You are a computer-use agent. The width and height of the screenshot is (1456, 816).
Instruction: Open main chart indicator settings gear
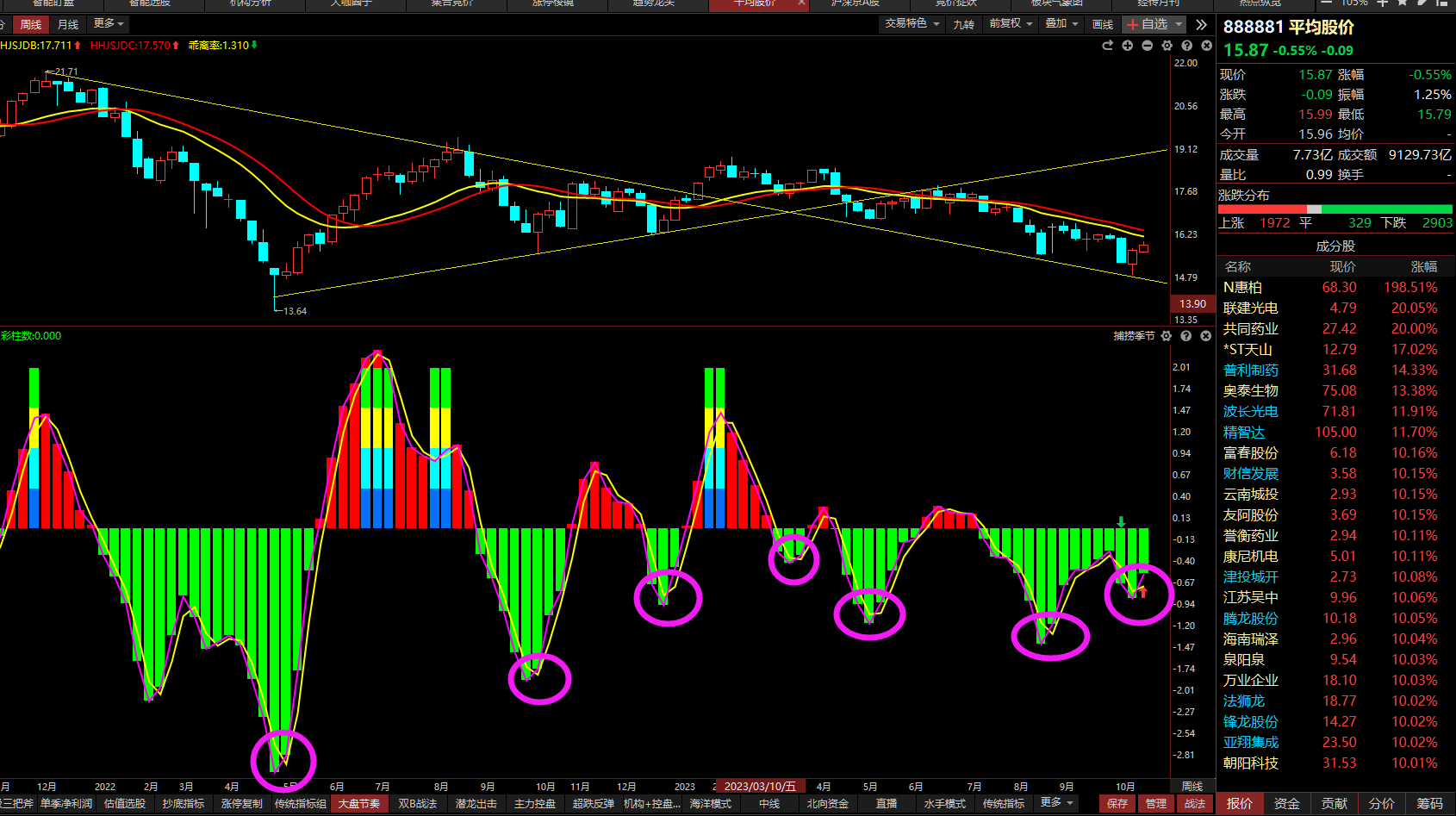(1167, 46)
